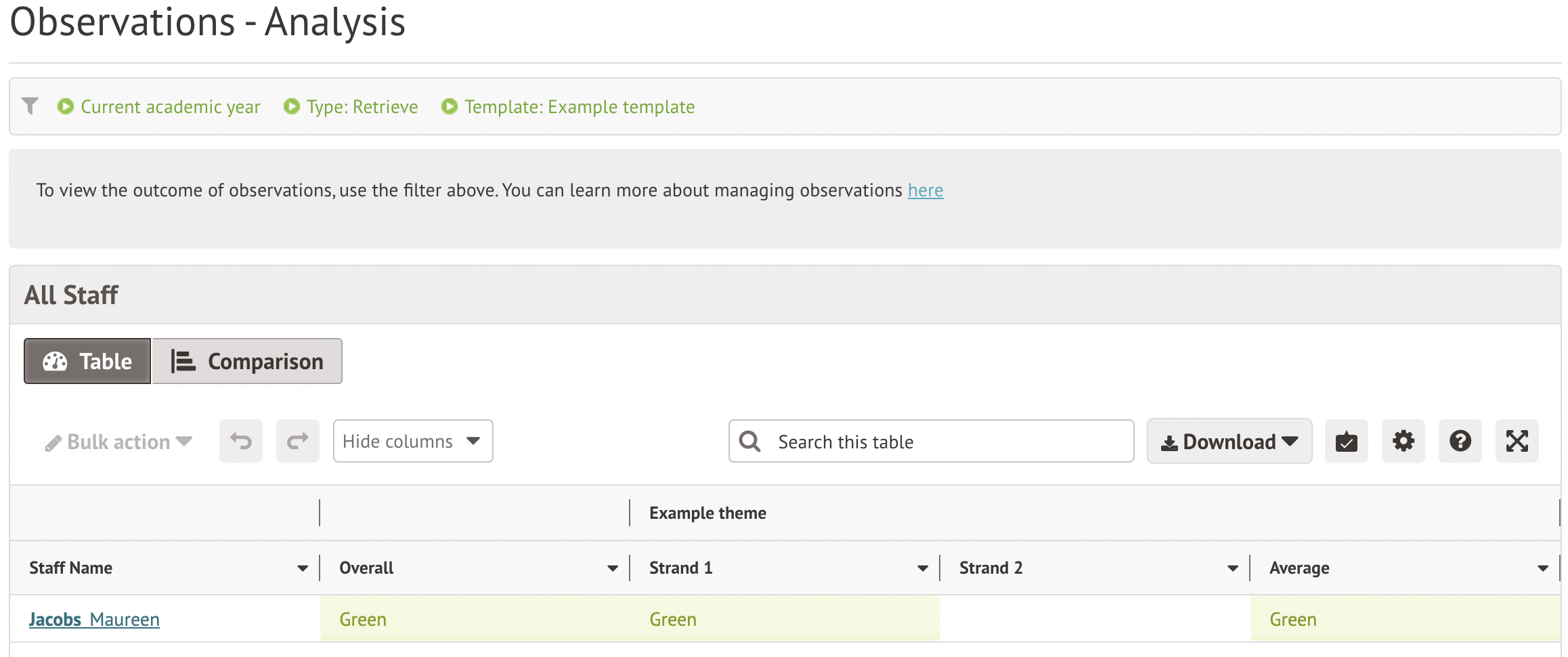Toggle the Type: Retrieve filter

(x=351, y=107)
